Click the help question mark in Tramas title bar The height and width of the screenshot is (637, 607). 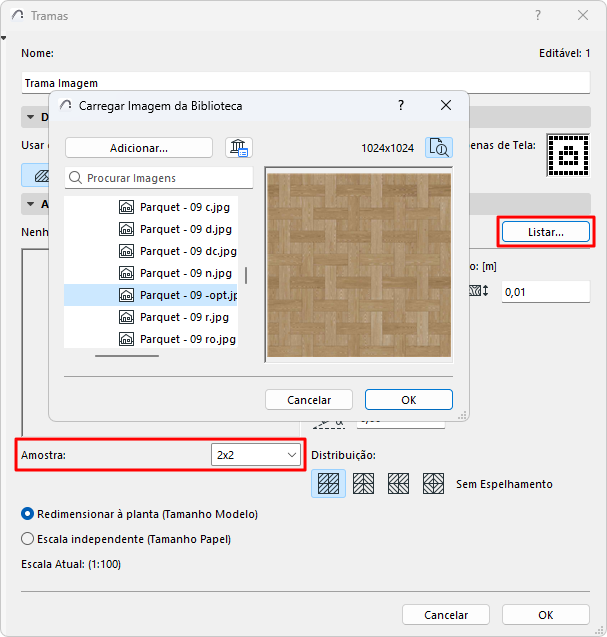point(538,15)
